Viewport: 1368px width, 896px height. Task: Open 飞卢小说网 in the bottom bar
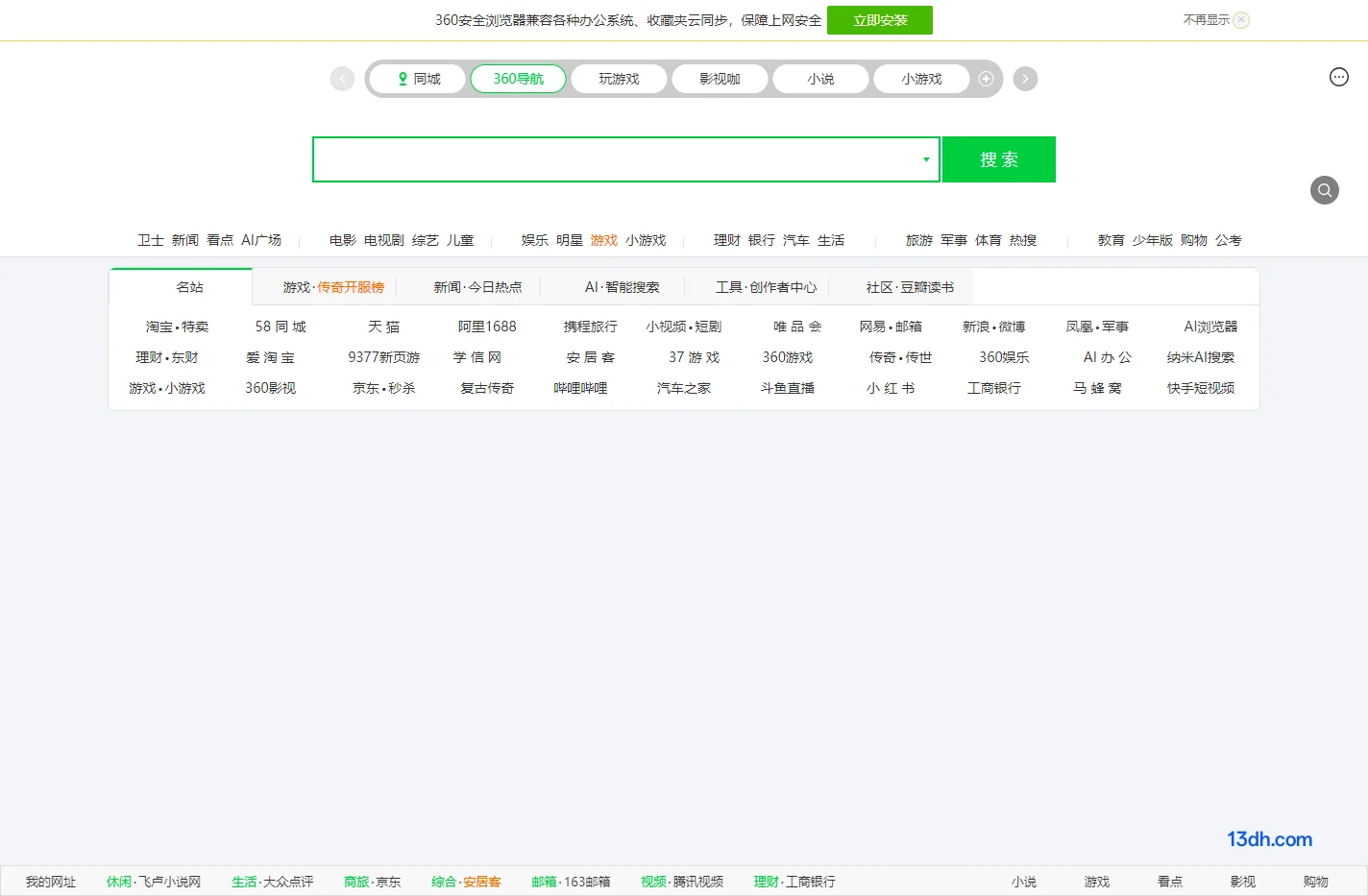coord(170,882)
